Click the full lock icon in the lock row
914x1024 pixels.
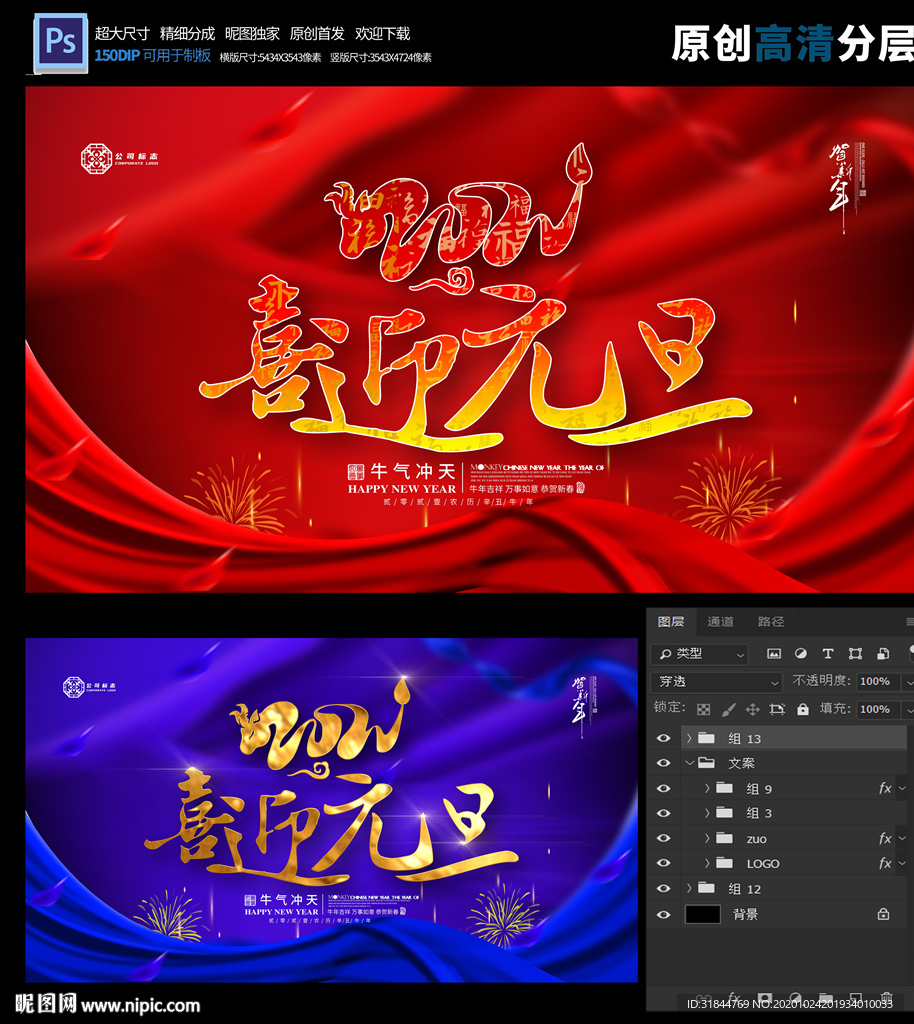point(802,710)
